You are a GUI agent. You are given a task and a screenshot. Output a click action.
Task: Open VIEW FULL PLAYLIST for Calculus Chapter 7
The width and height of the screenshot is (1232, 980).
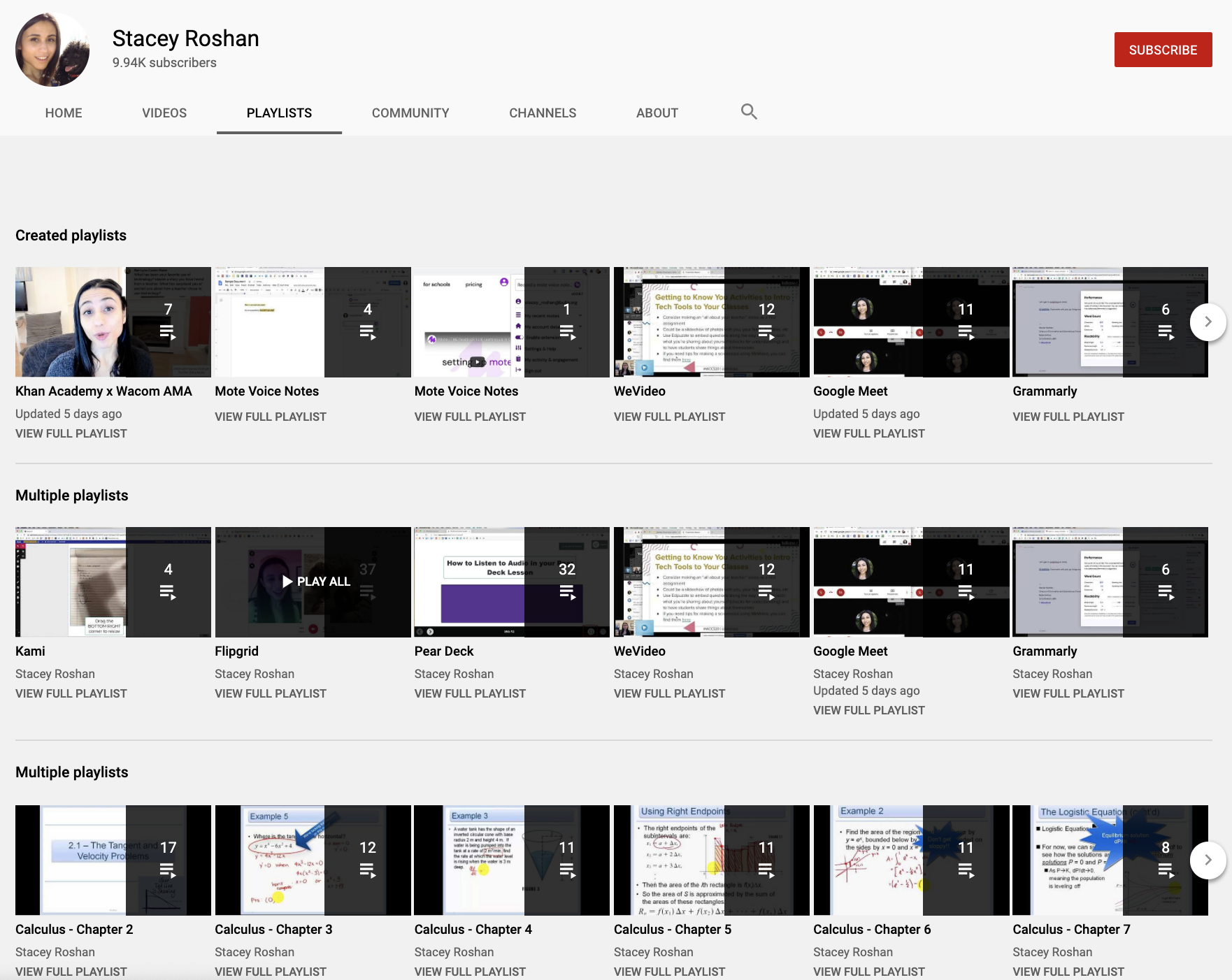pos(1068,972)
